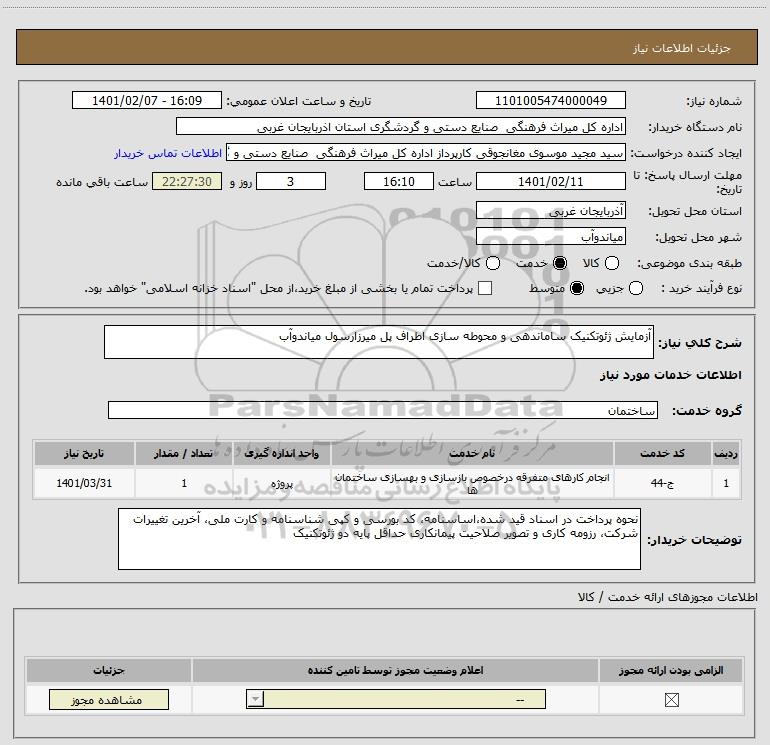Click the تعداد / مقدار column header
The width and height of the screenshot is (770, 745).
184,453
